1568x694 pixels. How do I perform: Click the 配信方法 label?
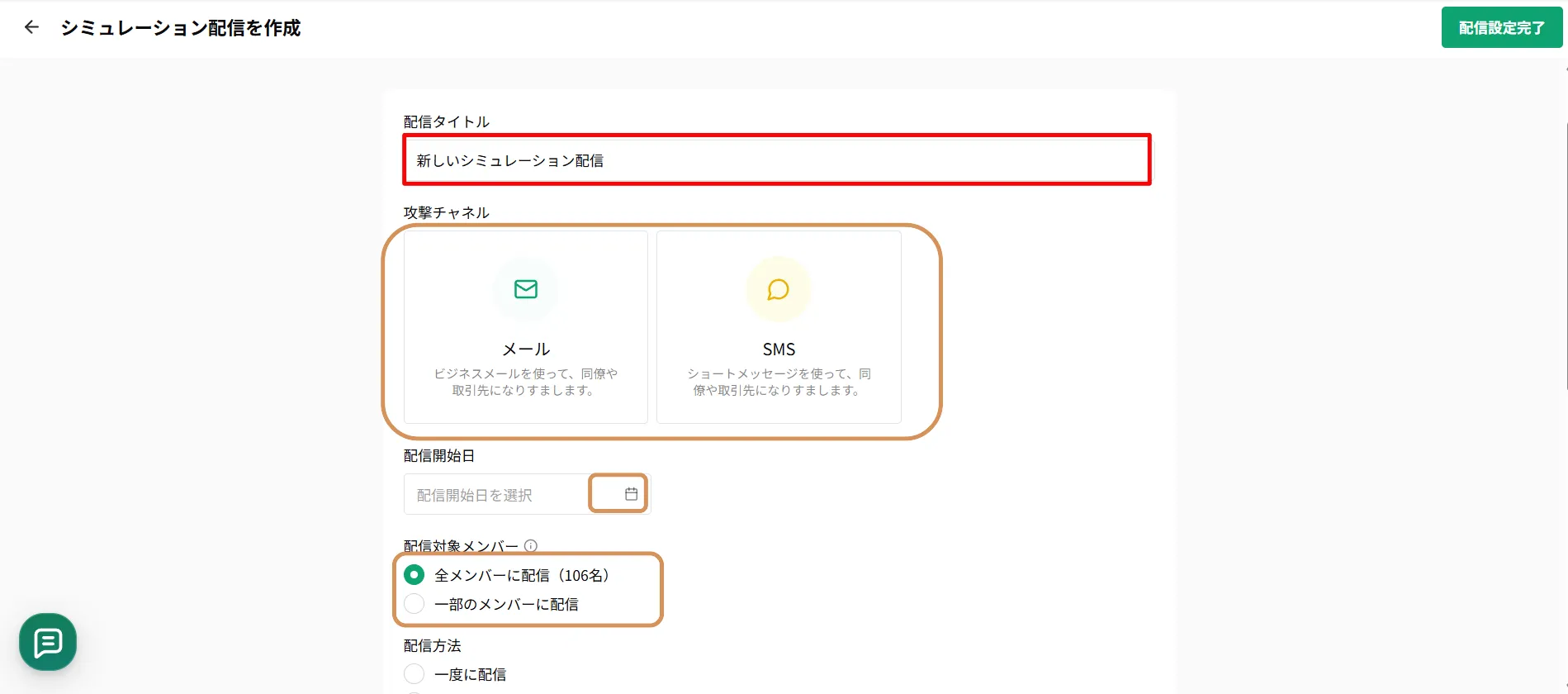tap(433, 645)
